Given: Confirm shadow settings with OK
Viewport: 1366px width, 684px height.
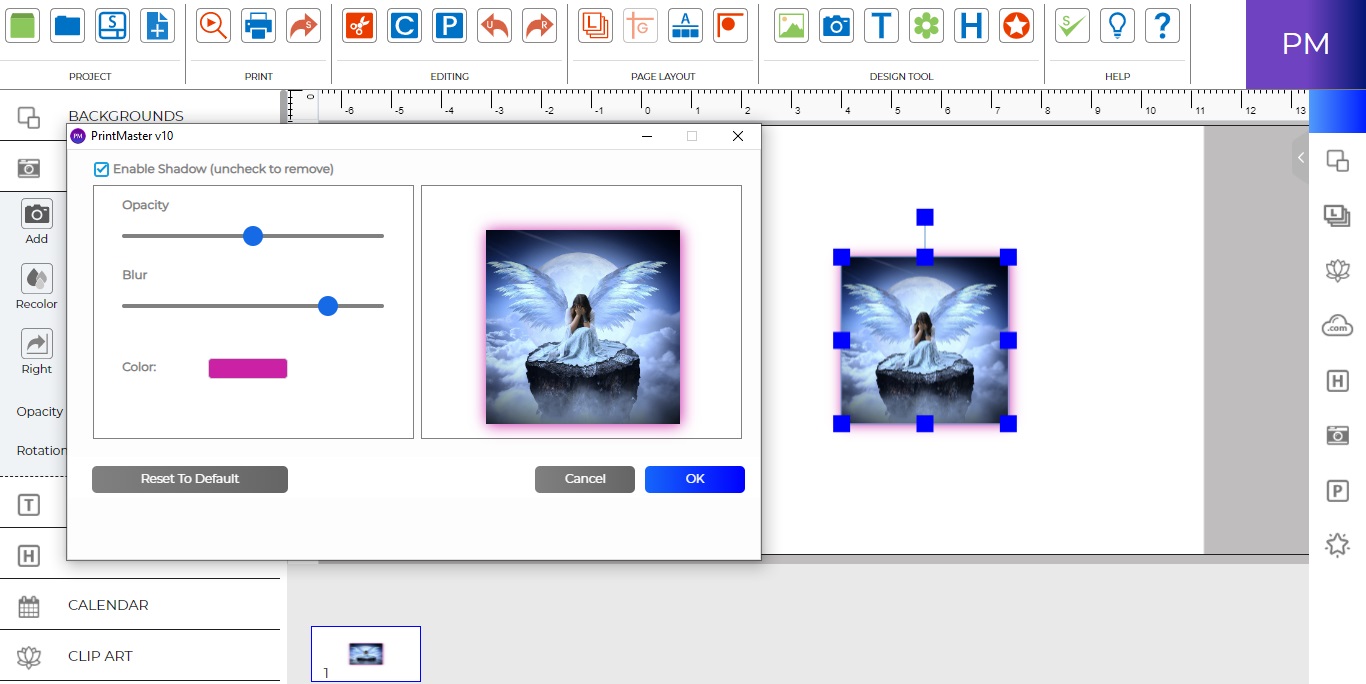Looking at the screenshot, I should pos(695,479).
